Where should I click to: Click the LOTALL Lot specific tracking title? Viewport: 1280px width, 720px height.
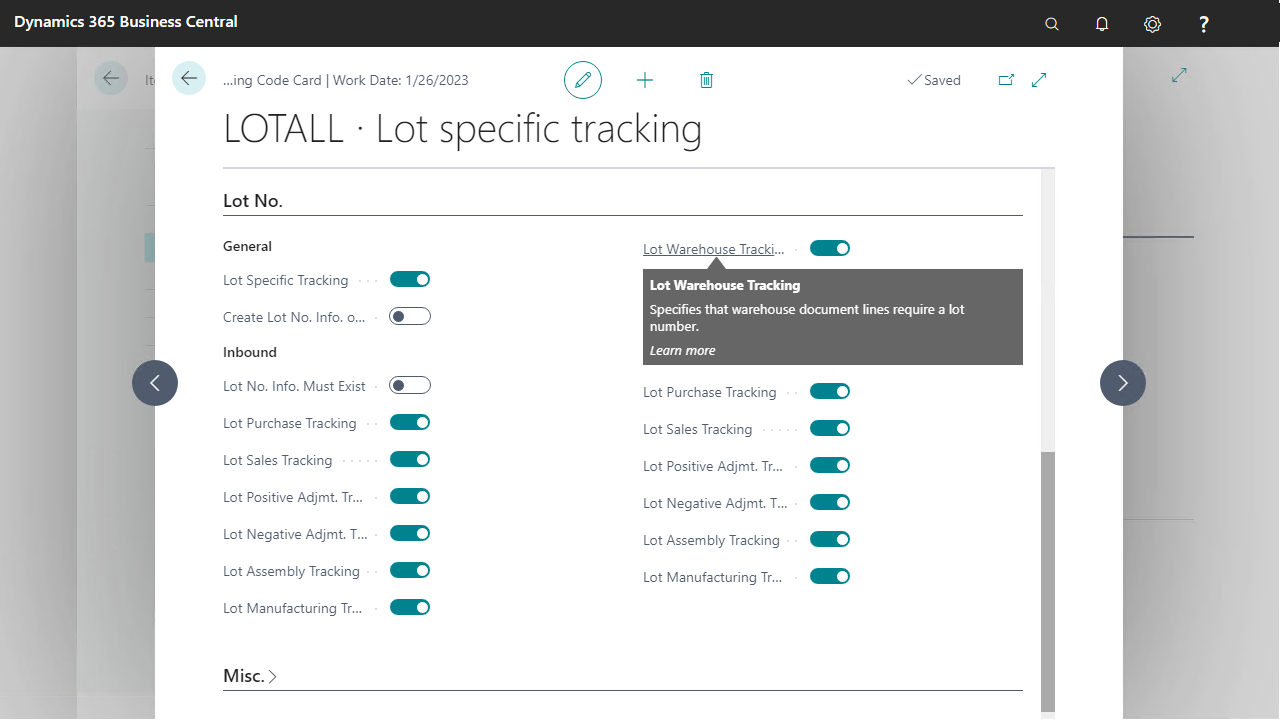462,129
